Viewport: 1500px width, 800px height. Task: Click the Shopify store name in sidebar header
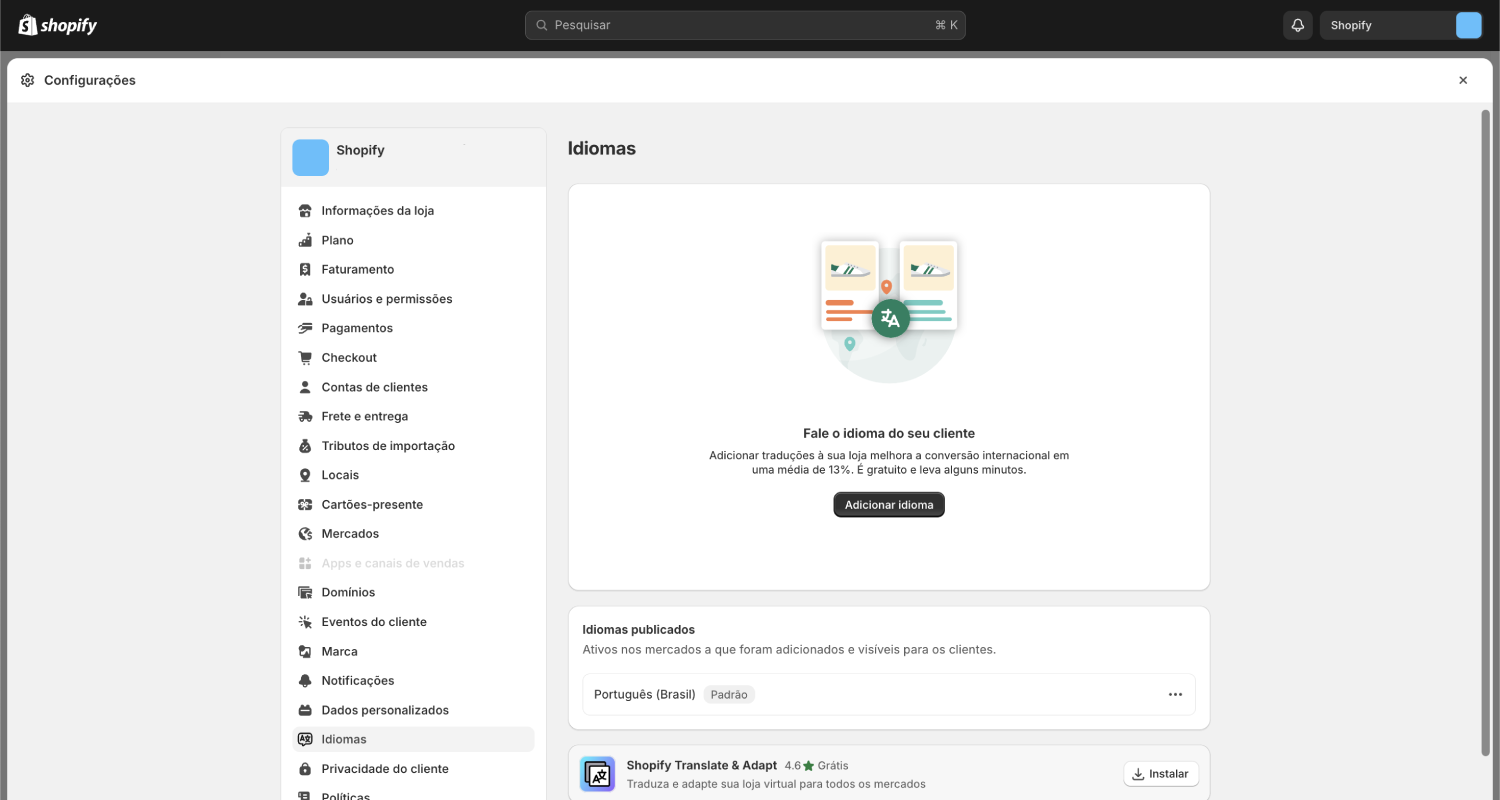click(x=360, y=150)
